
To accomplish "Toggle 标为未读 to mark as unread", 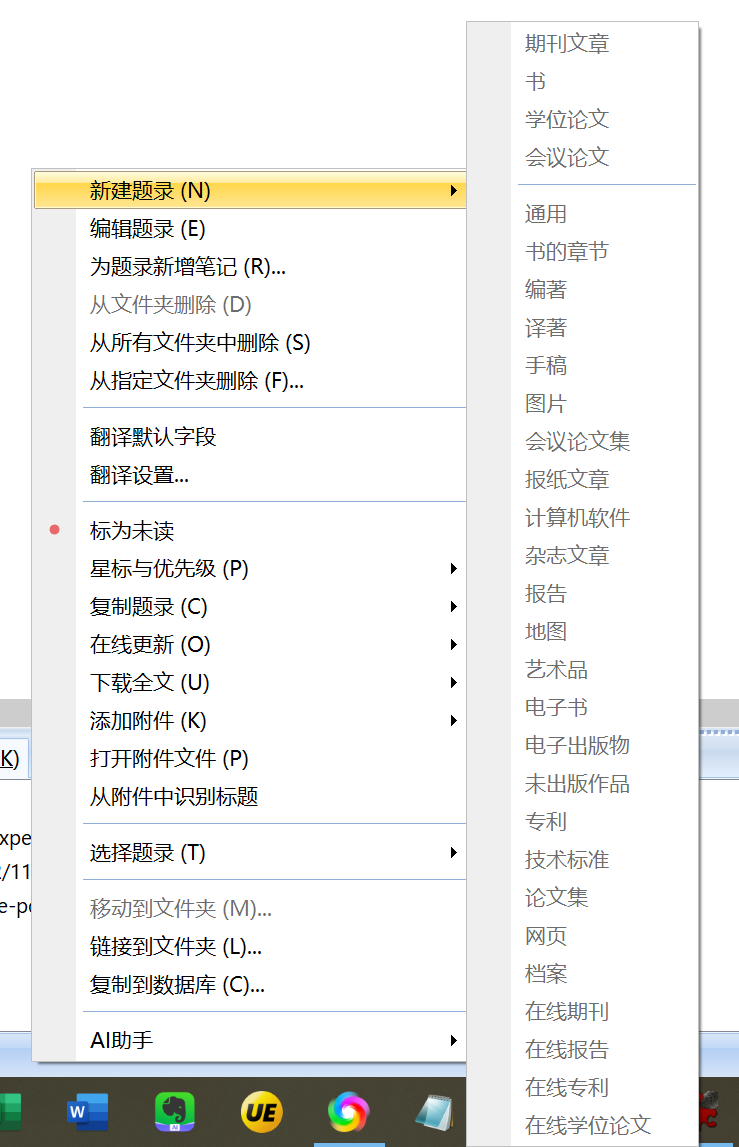I will (x=132, y=531).
